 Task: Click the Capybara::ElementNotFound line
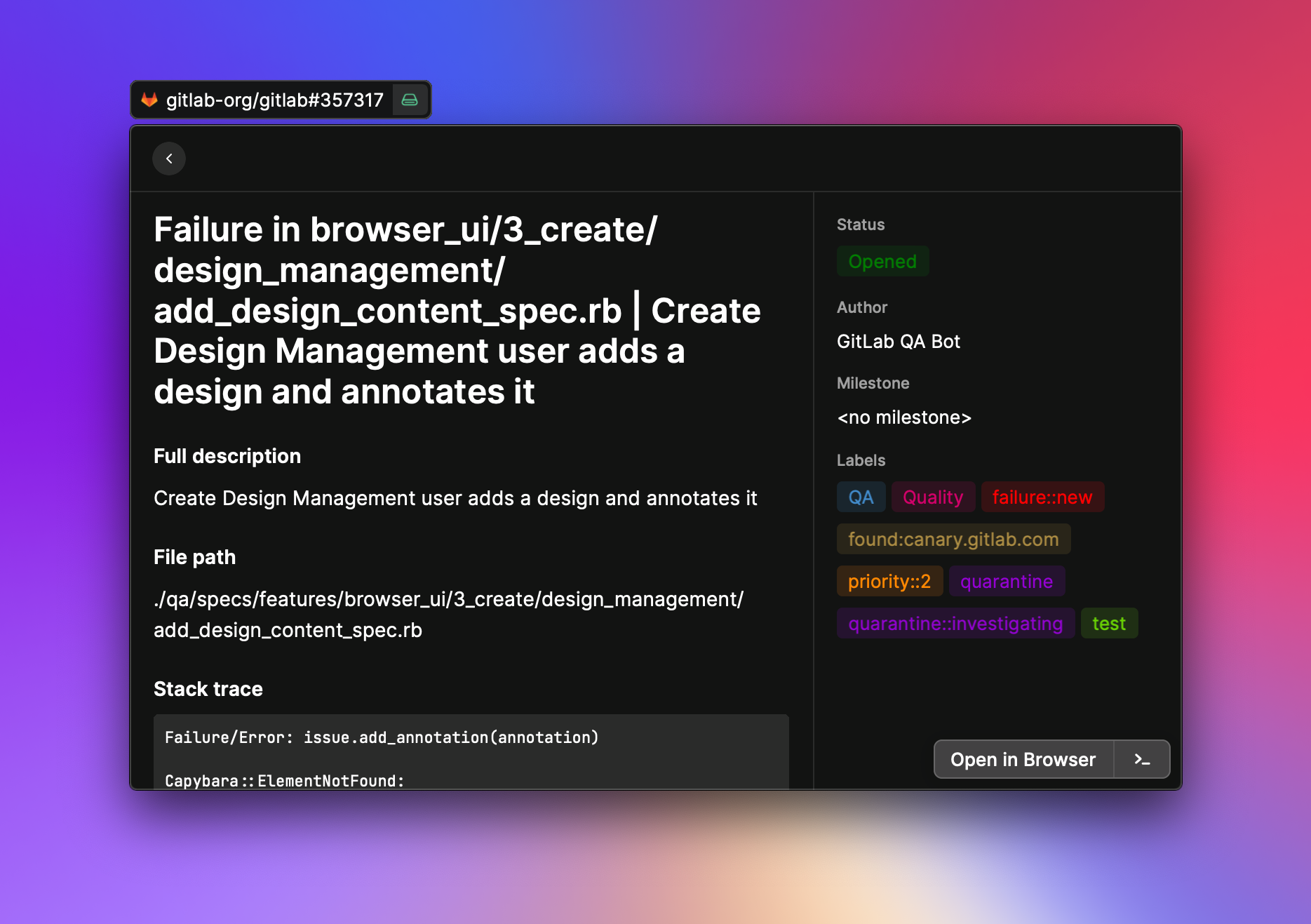(285, 780)
